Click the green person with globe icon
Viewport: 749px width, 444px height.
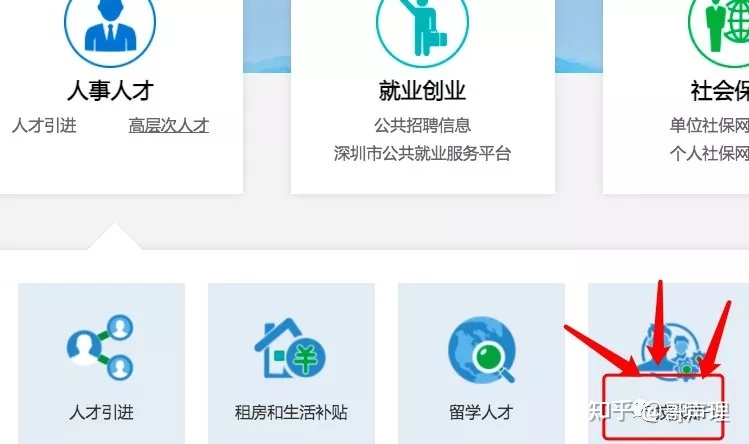[x=721, y=26]
